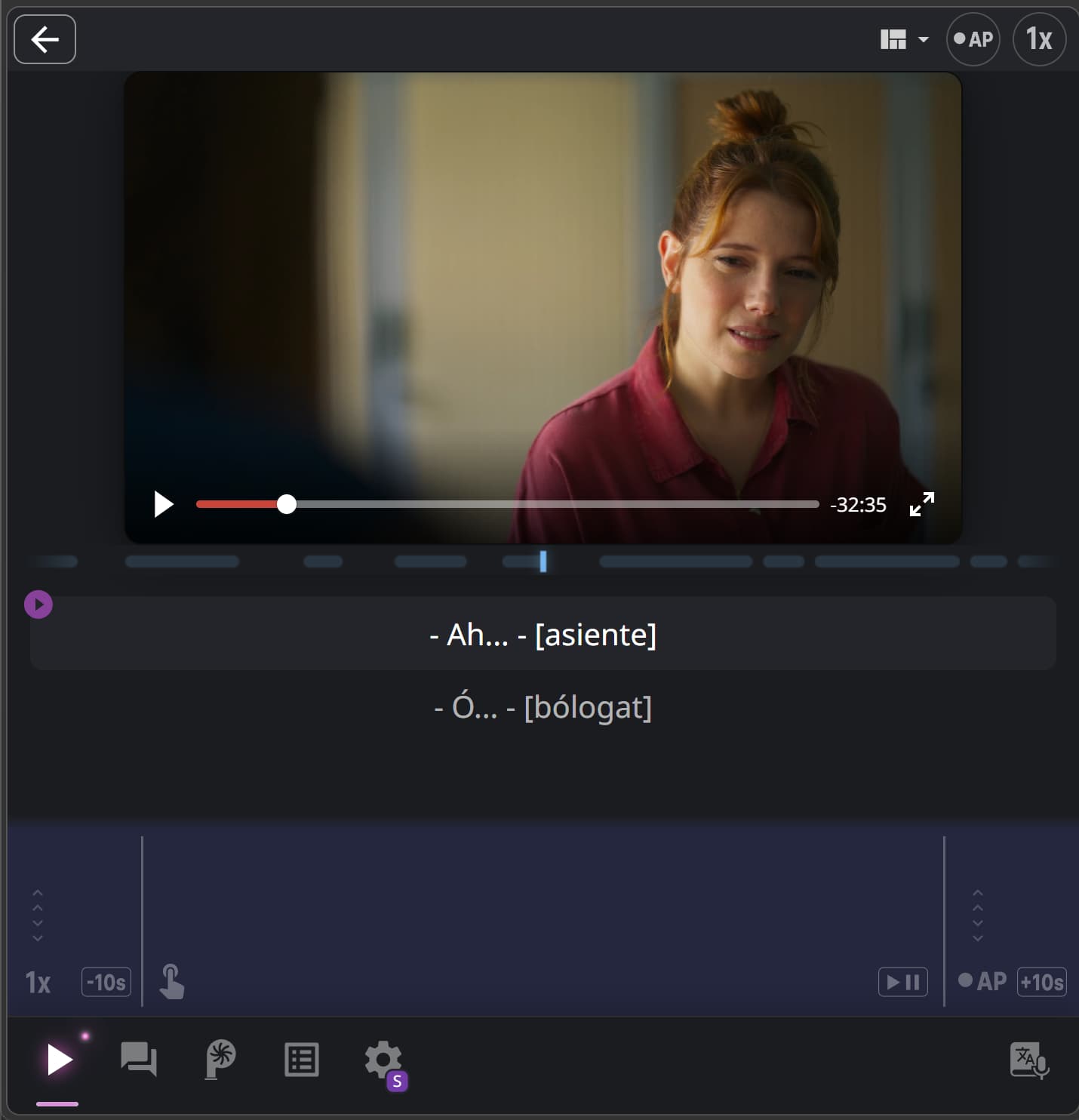
Task: Toggle the play/pause mode button
Action: [902, 982]
